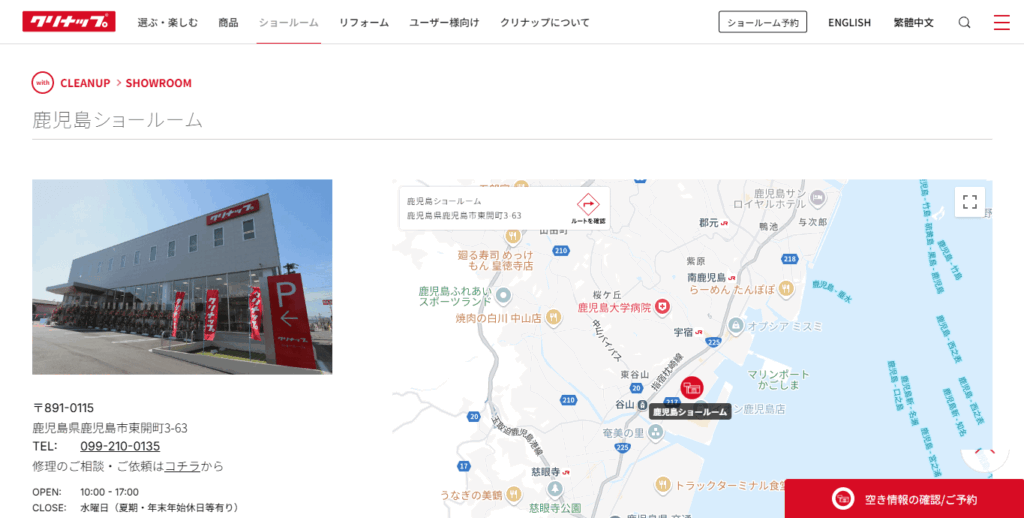
Task: Click the 鹿児島ショールーム map label tooltip
Action: coord(690,412)
